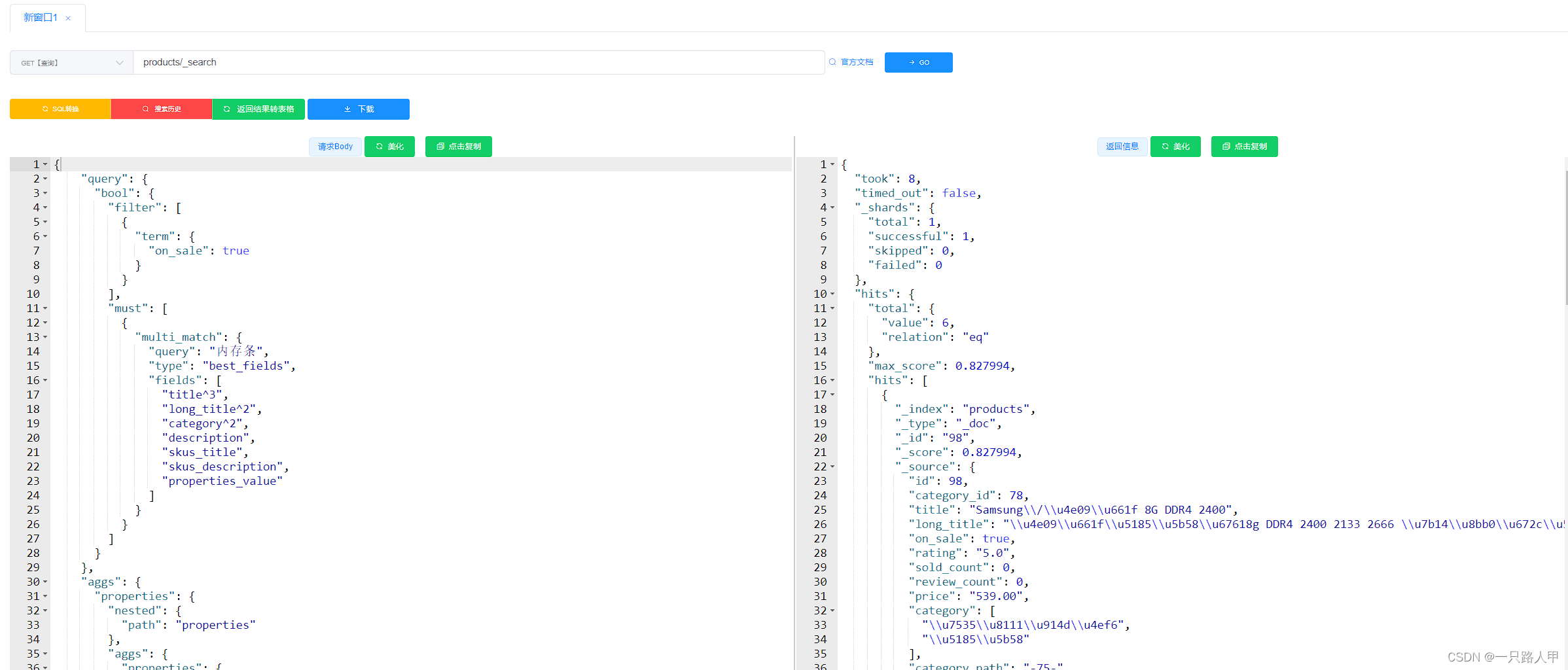Click the "on_sale": true text in request

coord(198,251)
